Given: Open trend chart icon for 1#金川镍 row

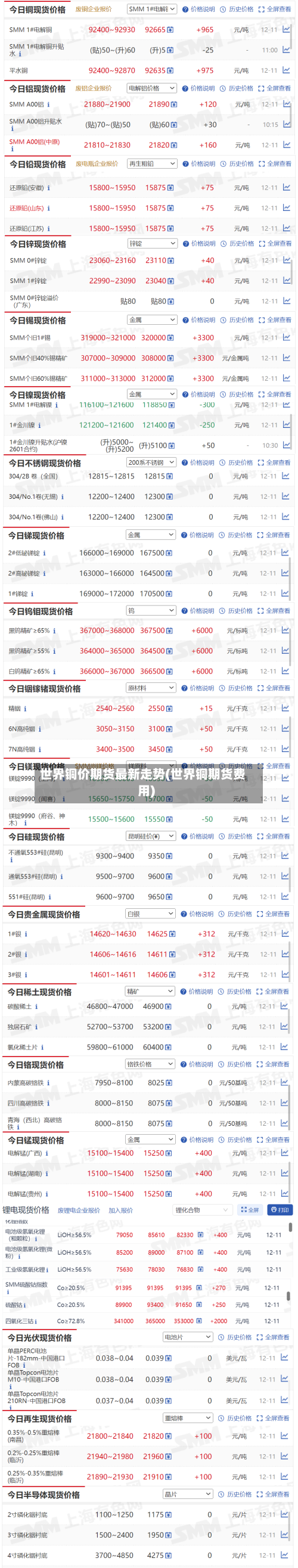Looking at the screenshot, I should click(x=287, y=425).
